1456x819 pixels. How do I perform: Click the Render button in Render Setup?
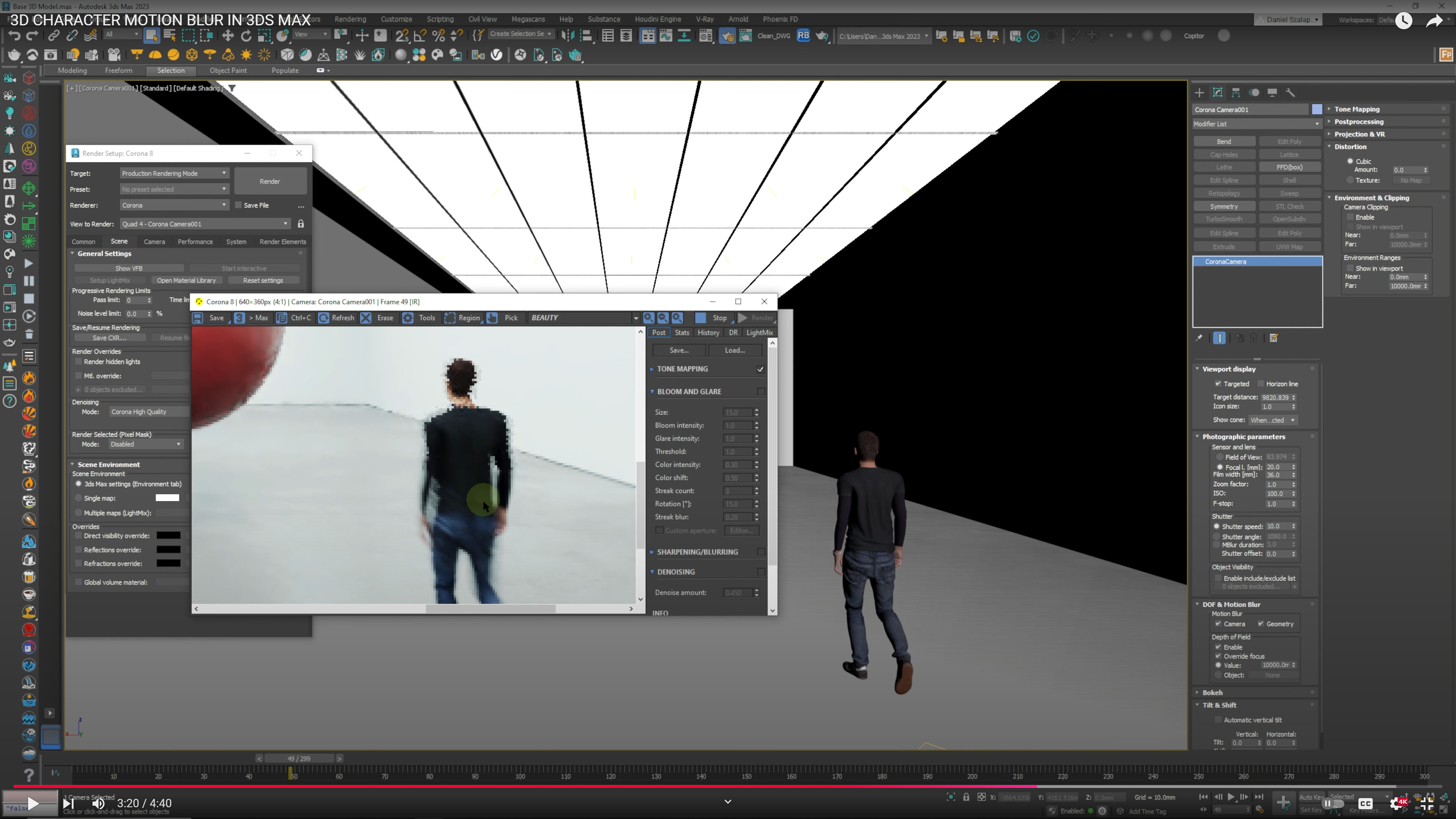tap(270, 182)
